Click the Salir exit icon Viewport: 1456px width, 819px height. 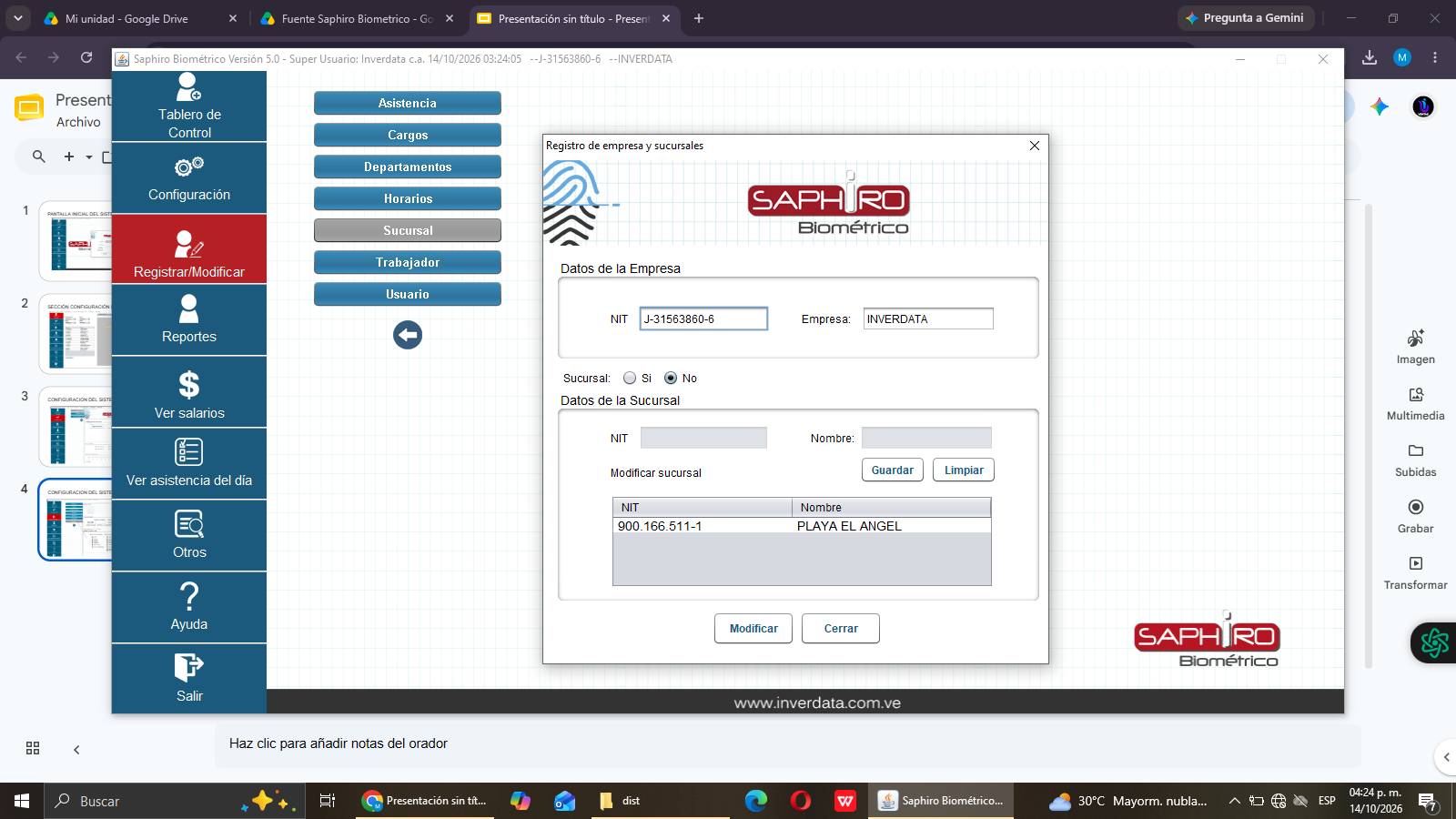(189, 668)
